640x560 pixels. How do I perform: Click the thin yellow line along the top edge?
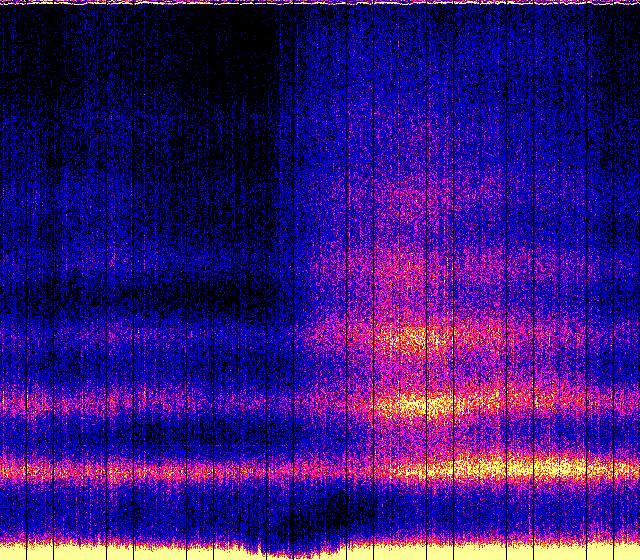pyautogui.click(x=320, y=3)
